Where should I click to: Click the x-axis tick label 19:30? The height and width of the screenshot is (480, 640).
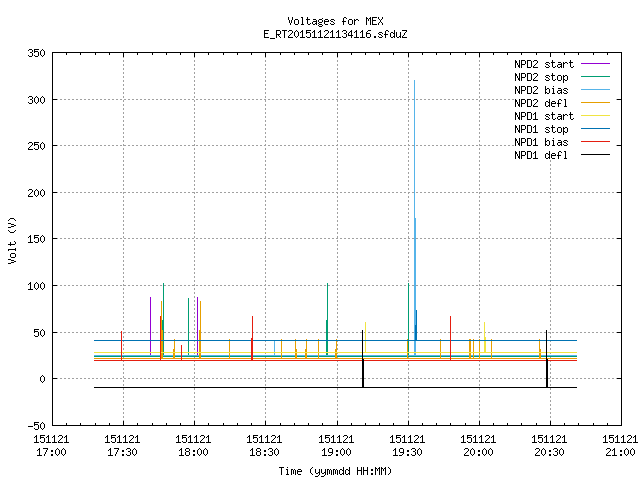click(x=407, y=452)
